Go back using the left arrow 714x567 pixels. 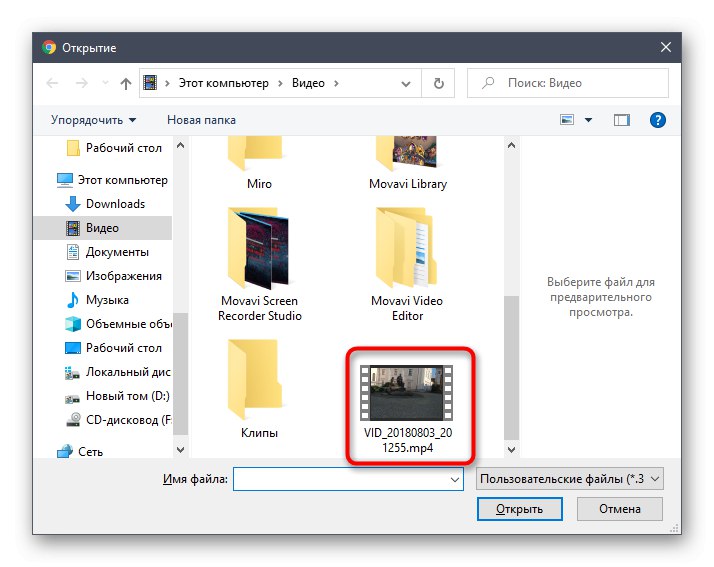tap(52, 83)
